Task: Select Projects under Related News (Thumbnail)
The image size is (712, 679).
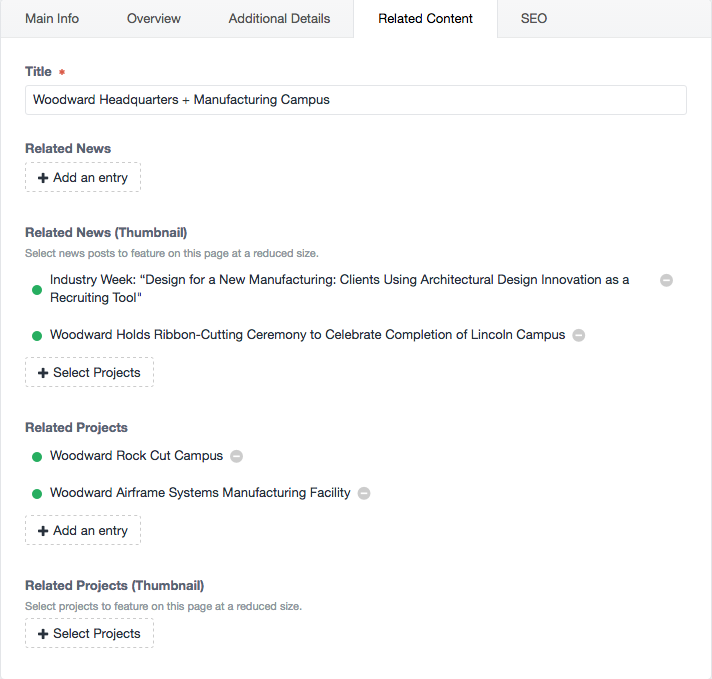Action: [89, 372]
